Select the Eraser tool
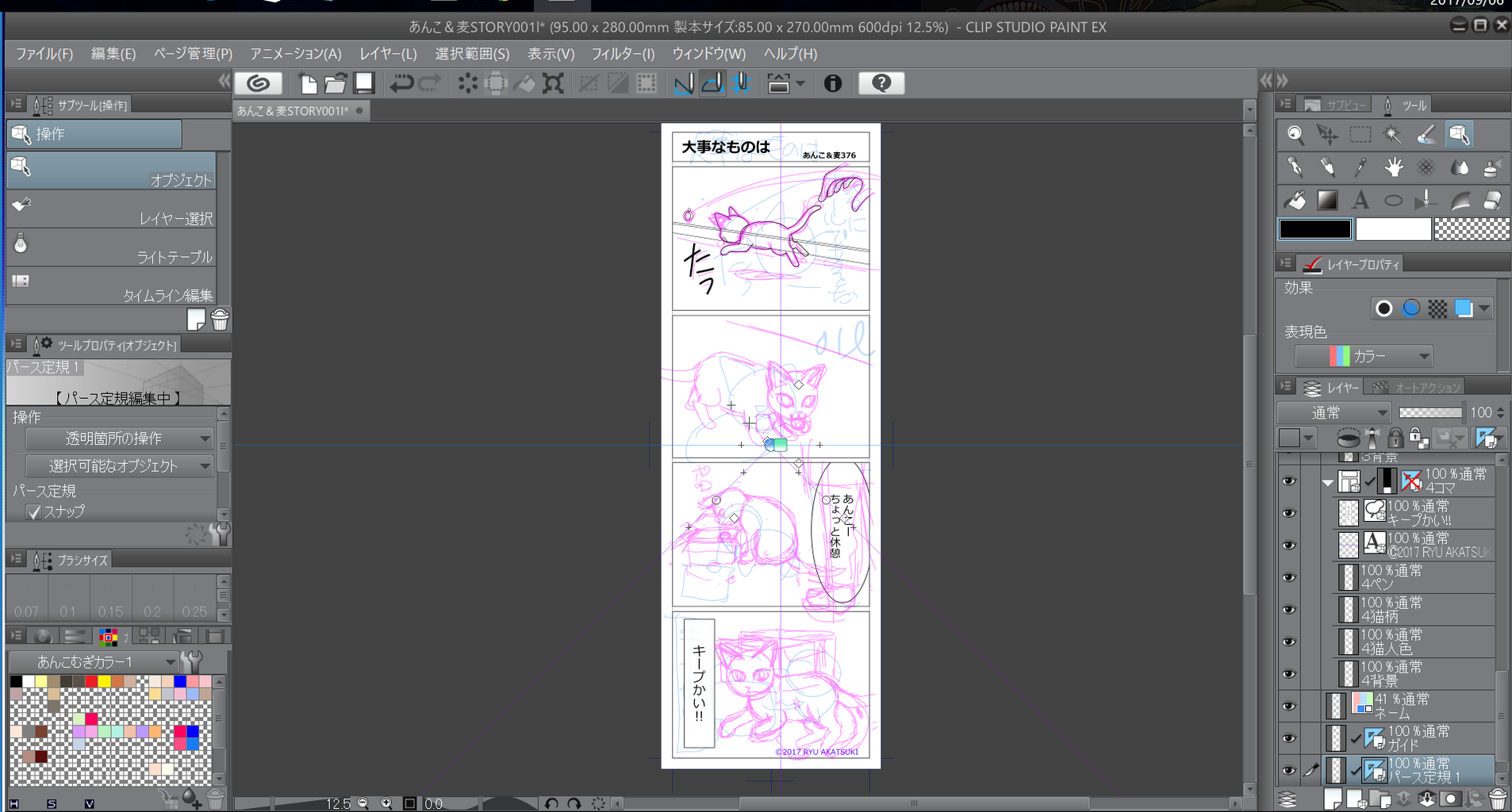This screenshot has width=1512, height=812. pos(1492,200)
